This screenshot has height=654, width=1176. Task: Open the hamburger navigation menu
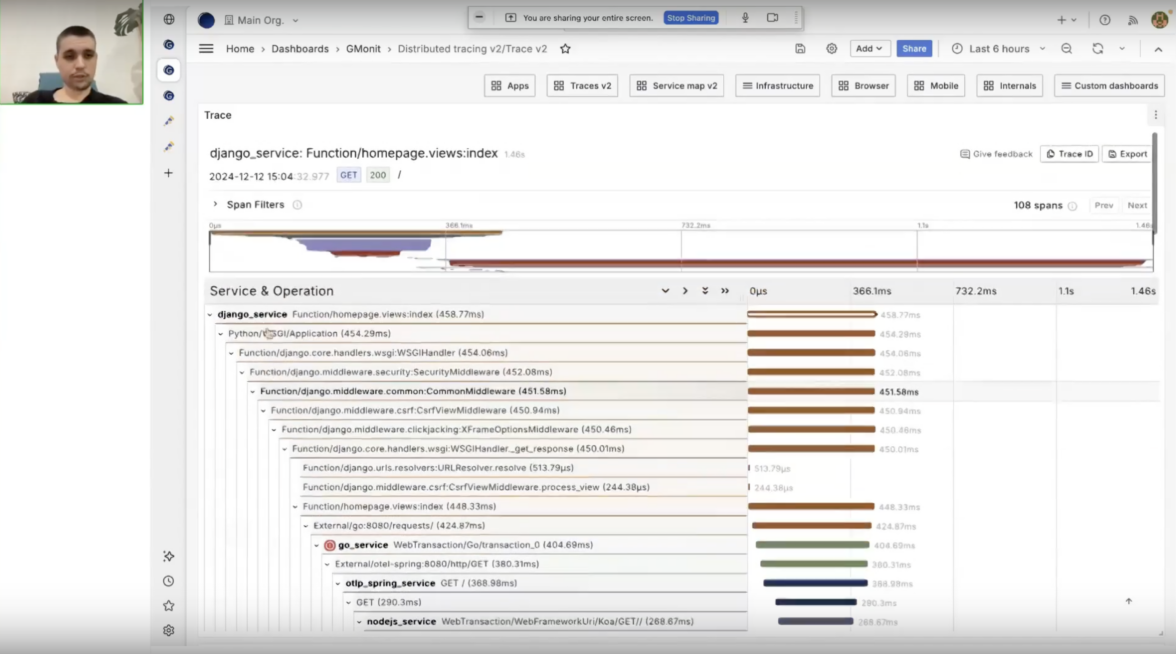[206, 49]
